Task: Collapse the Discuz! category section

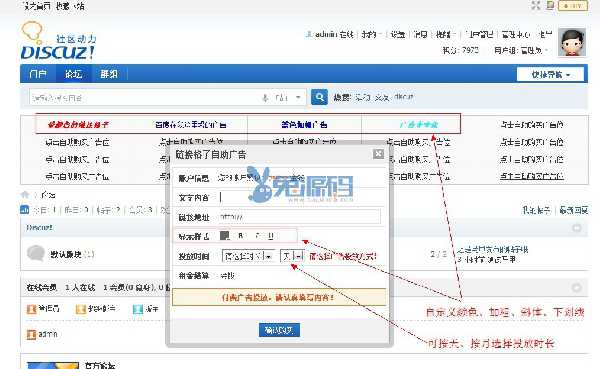Action: [577, 228]
